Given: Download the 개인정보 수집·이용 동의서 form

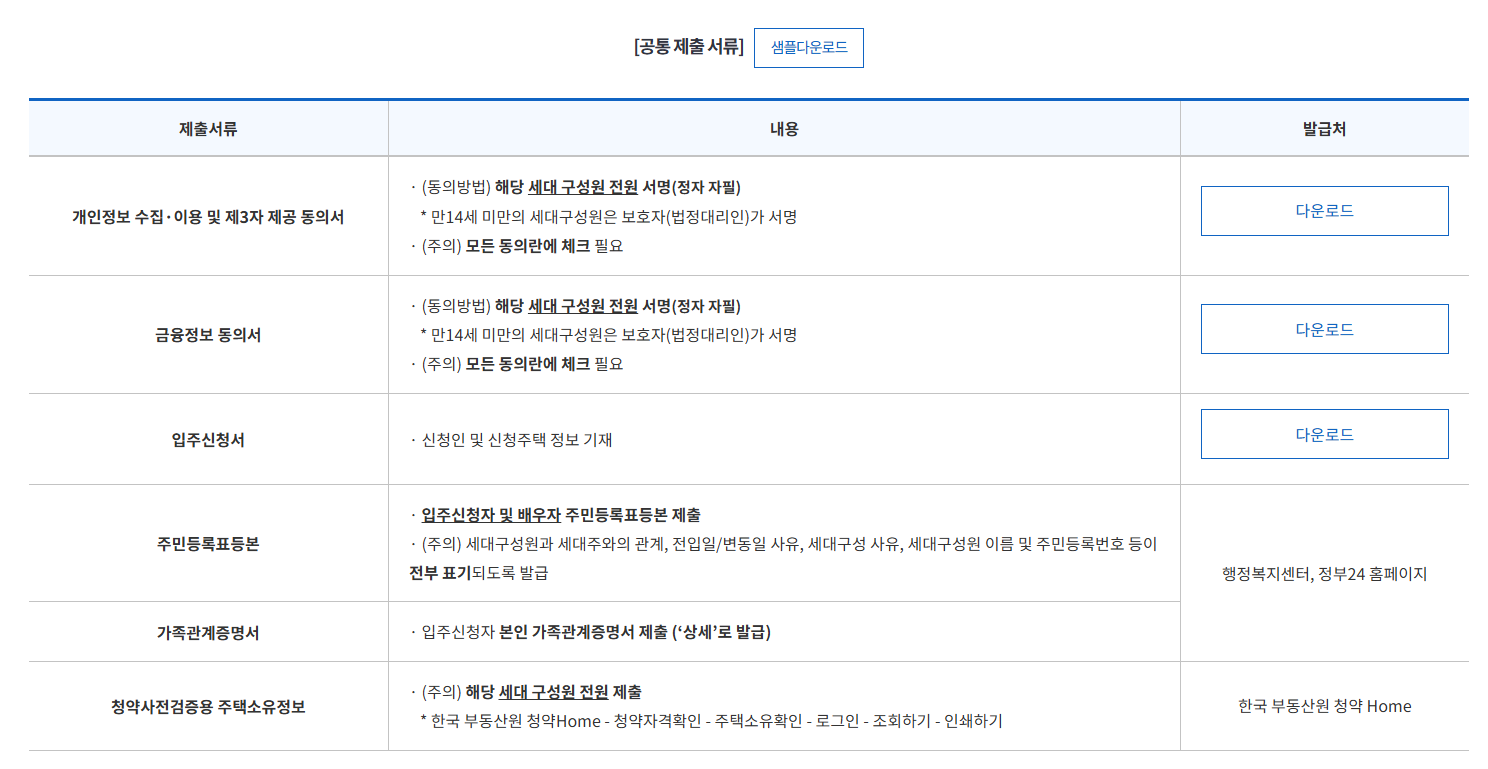Looking at the screenshot, I should tap(1324, 211).
